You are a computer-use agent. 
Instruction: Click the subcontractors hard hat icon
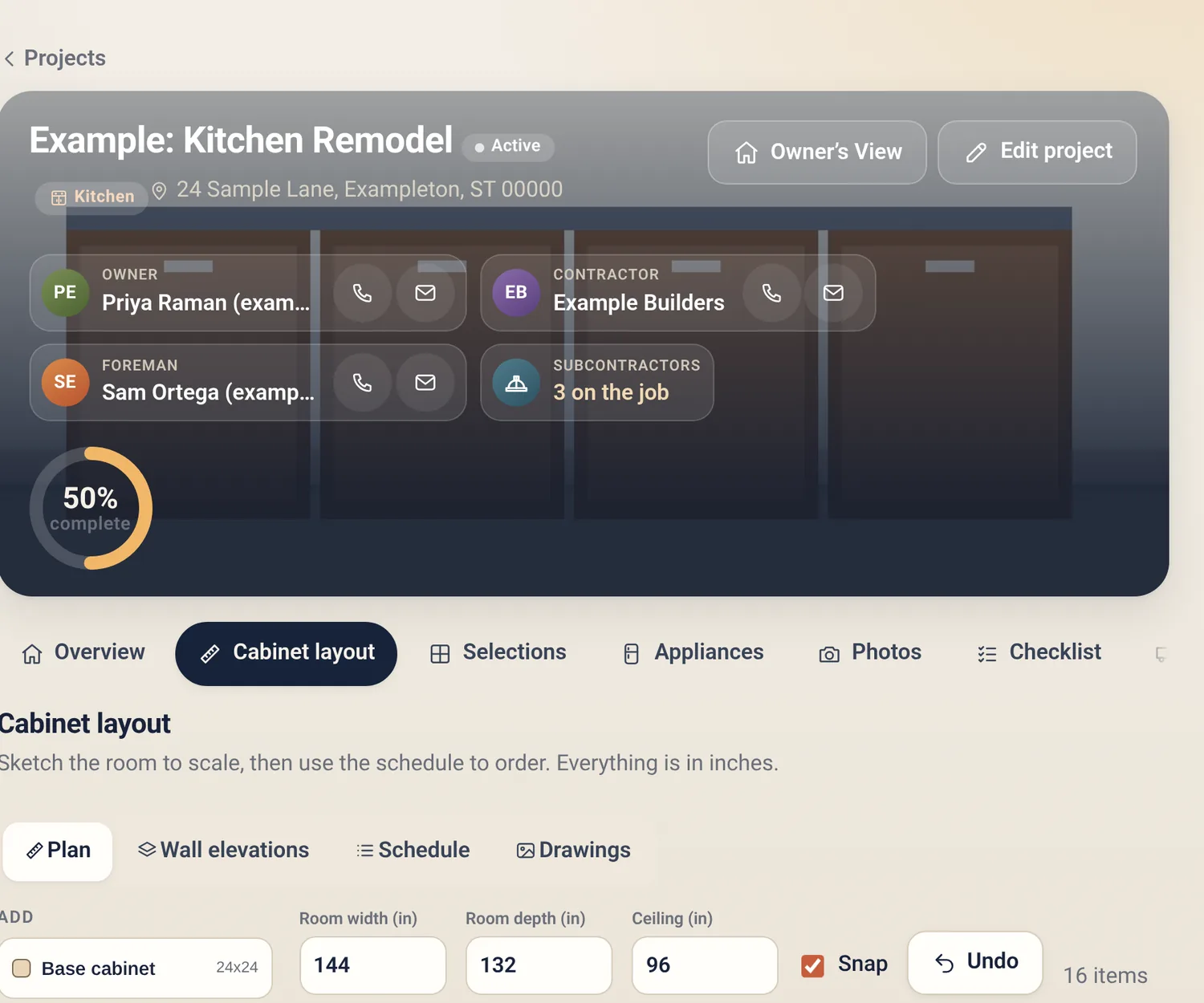coord(516,383)
